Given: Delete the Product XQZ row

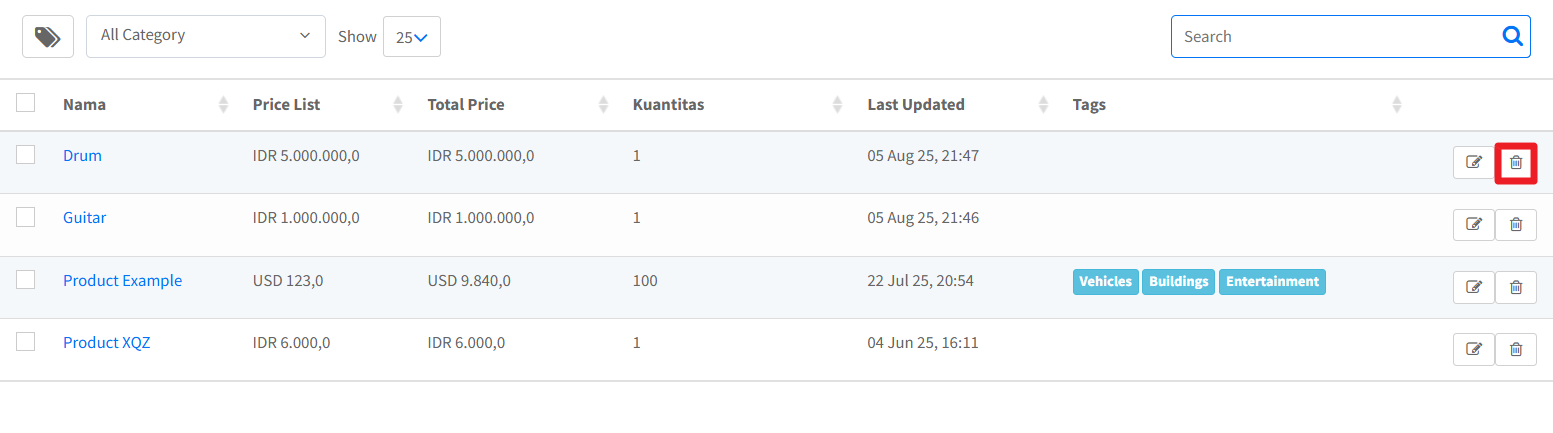Looking at the screenshot, I should coord(1516,349).
